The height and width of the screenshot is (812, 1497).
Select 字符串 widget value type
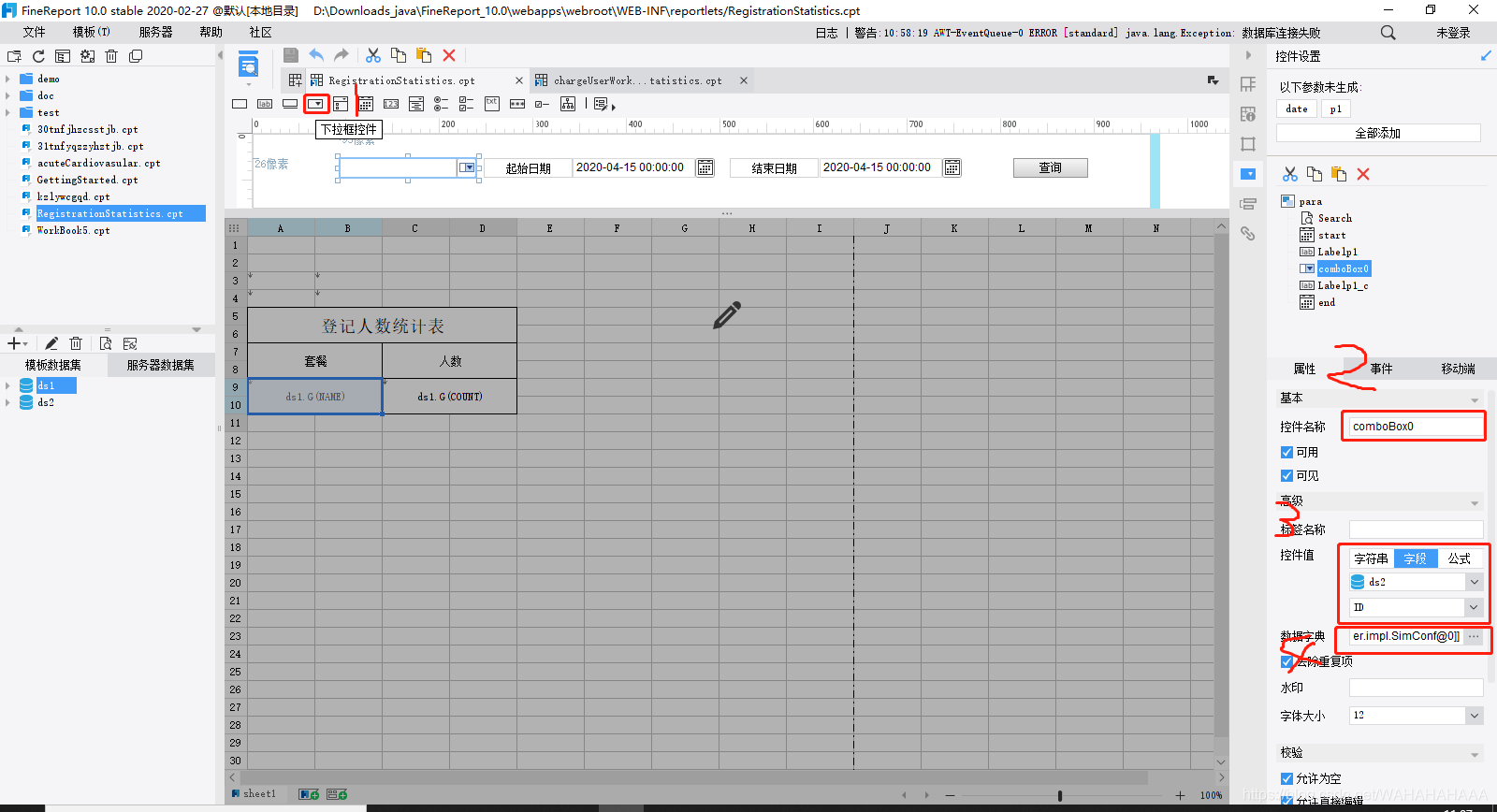(1371, 558)
